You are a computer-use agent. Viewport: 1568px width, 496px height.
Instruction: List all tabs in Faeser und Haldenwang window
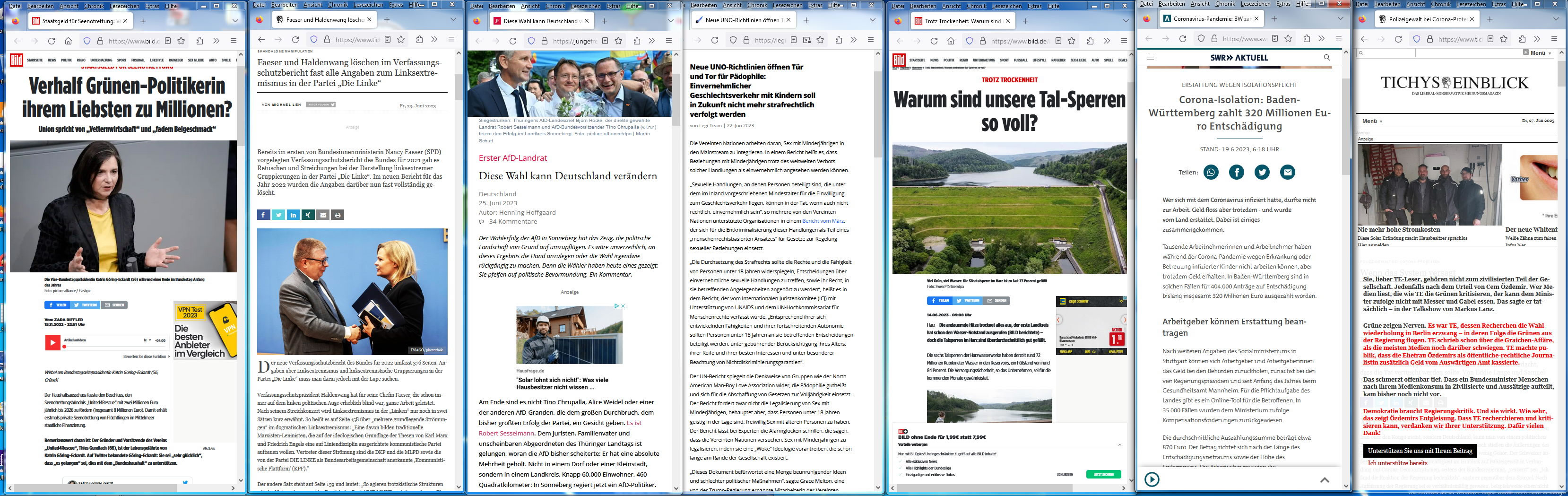tap(453, 19)
